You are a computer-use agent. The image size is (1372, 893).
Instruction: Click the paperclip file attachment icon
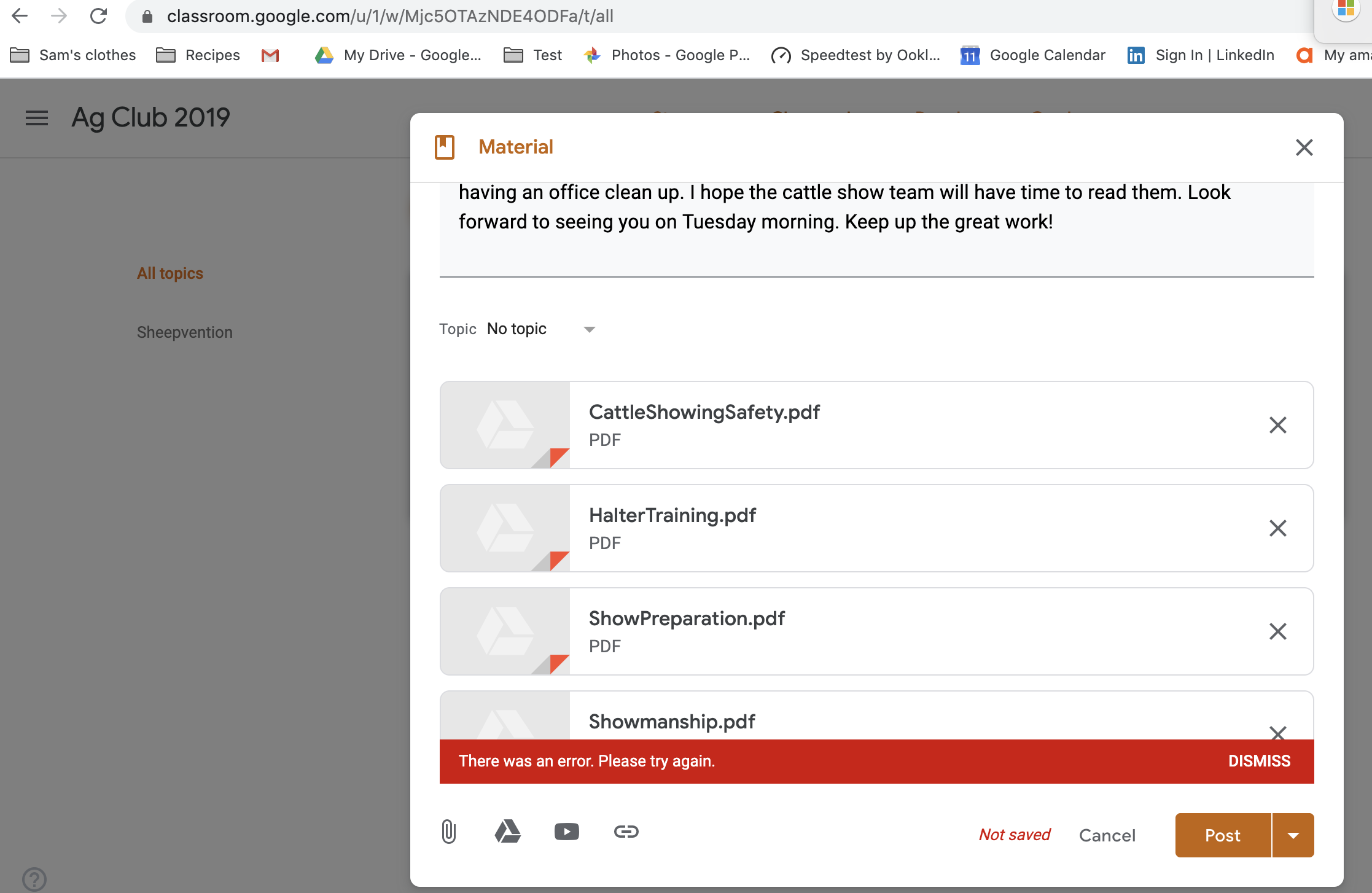pos(449,831)
